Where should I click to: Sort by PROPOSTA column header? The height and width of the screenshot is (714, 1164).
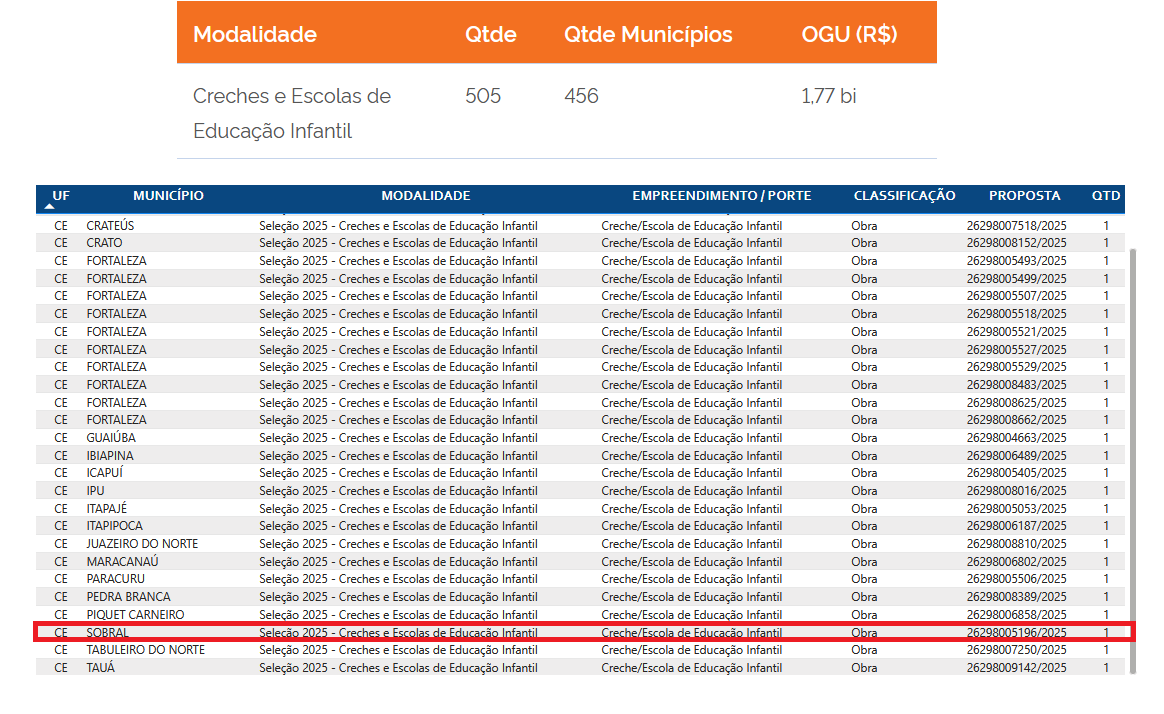pyautogui.click(x=1024, y=196)
